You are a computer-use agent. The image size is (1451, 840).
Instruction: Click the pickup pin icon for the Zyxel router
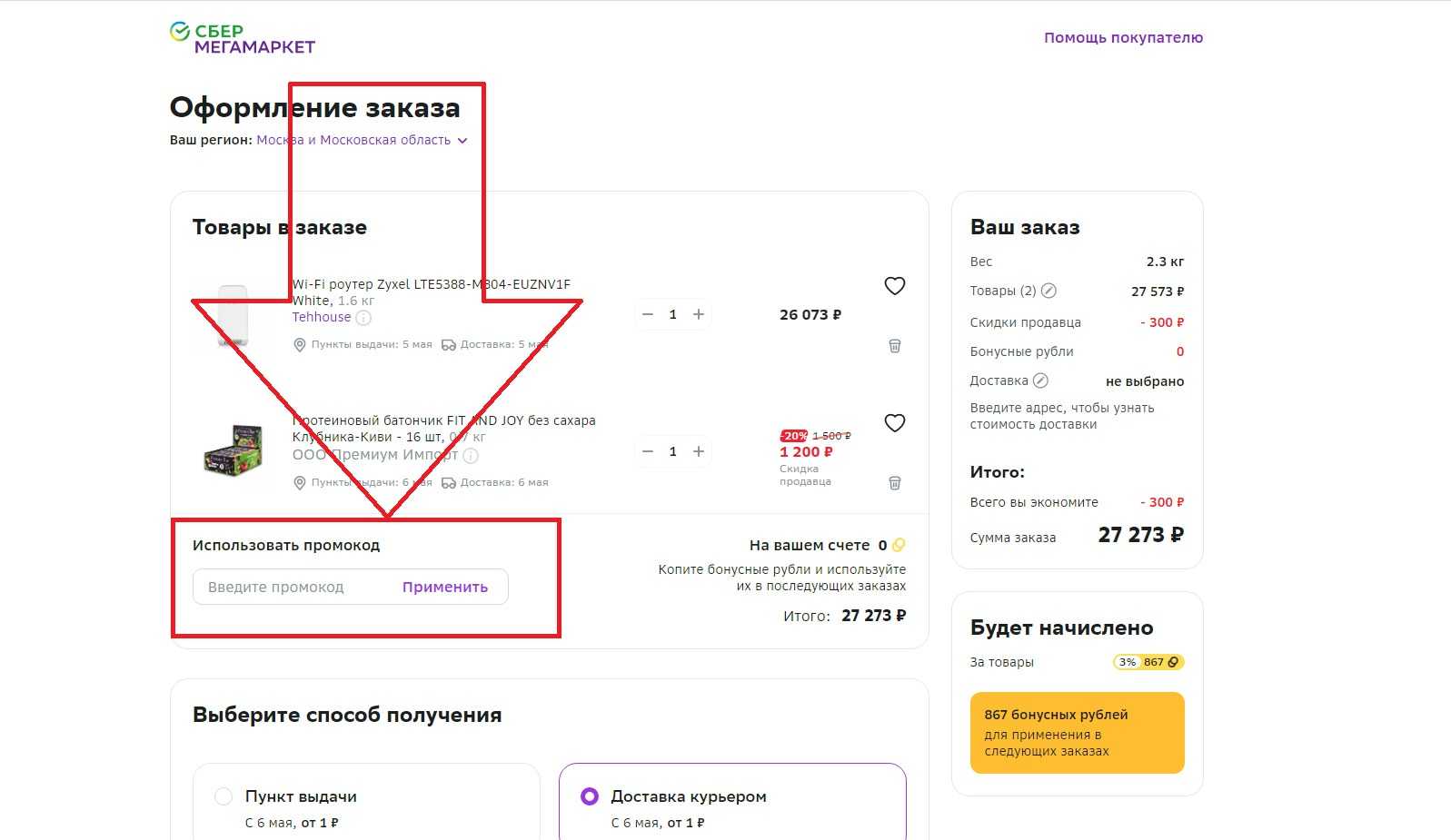[x=300, y=345]
